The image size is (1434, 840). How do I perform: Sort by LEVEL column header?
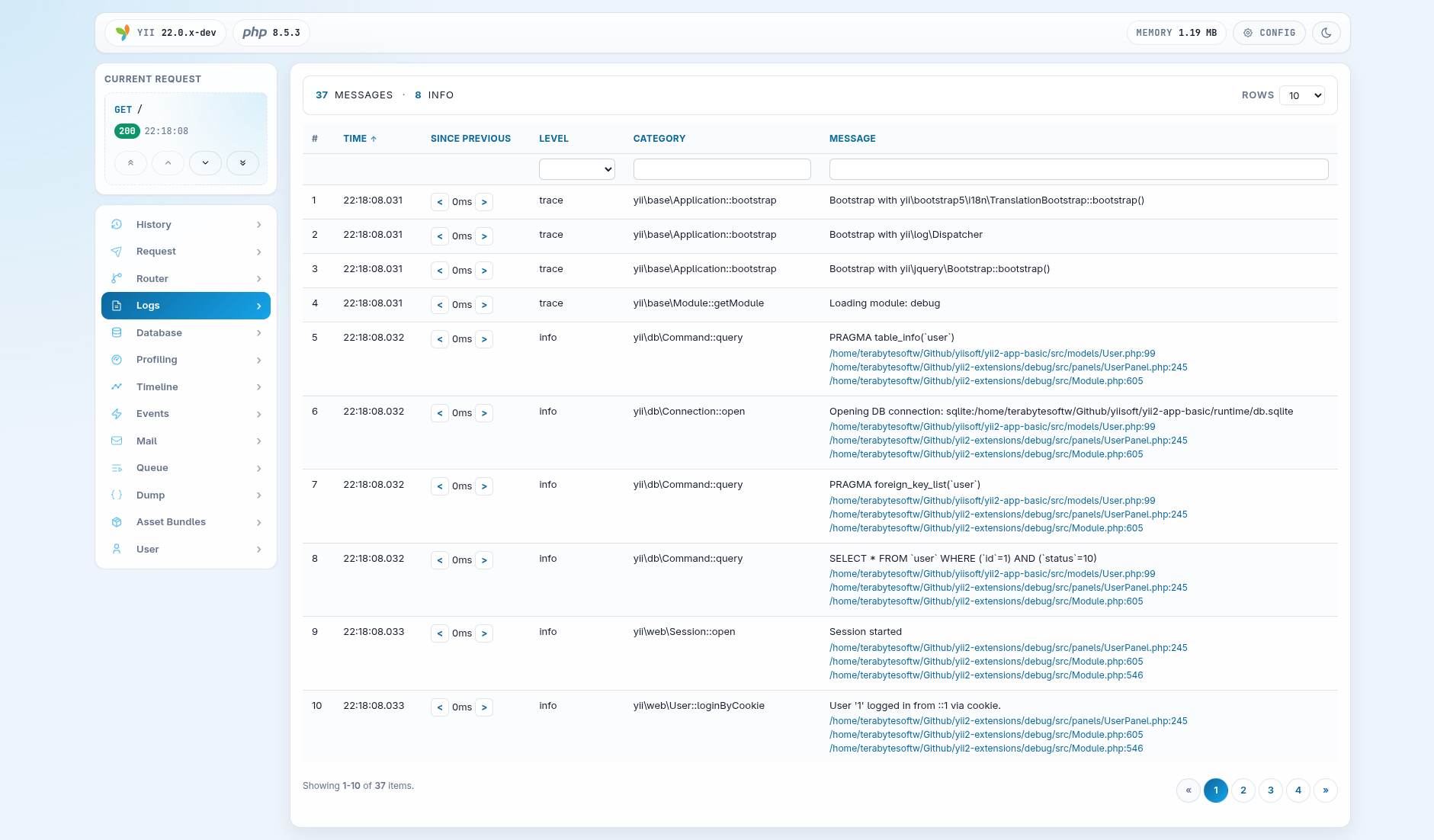553,139
